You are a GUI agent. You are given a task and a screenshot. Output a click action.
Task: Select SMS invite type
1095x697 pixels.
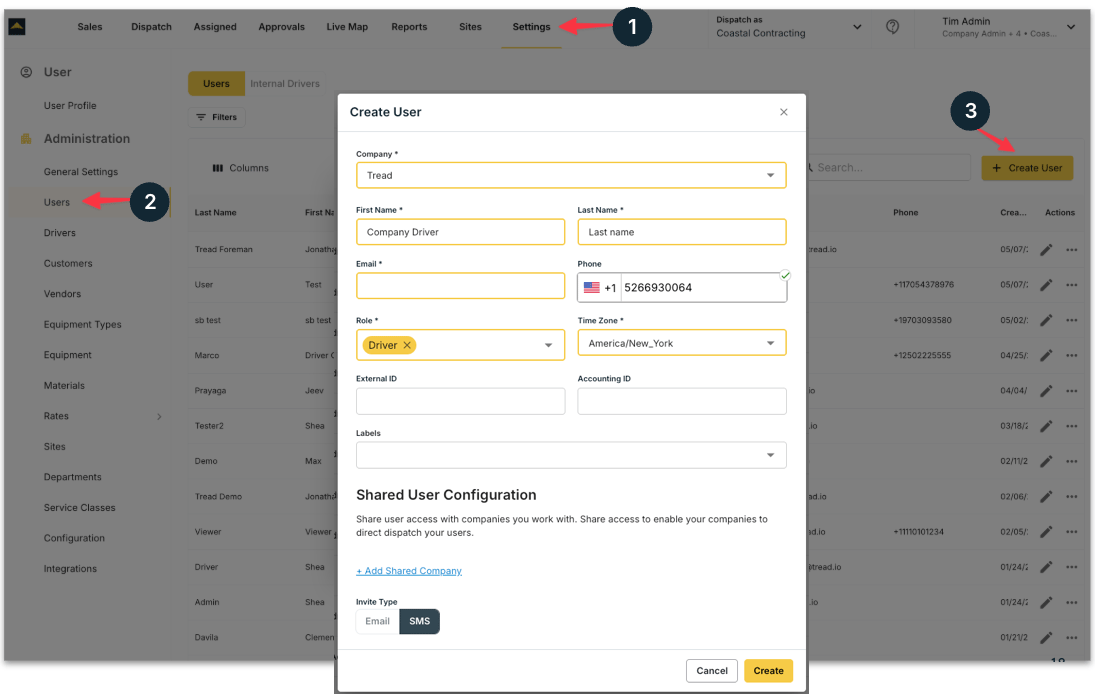click(420, 622)
